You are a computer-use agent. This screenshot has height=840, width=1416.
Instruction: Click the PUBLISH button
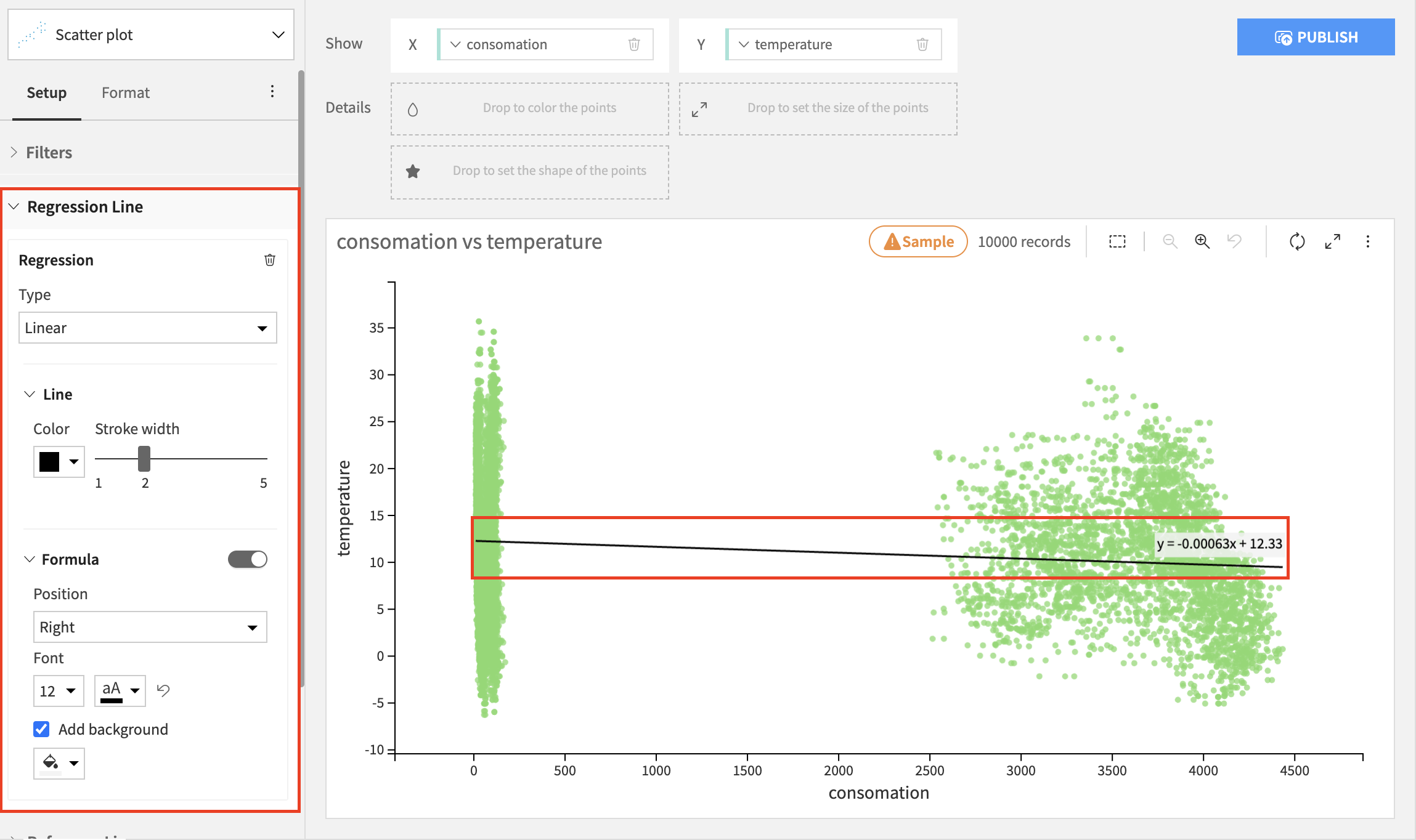click(x=1316, y=37)
